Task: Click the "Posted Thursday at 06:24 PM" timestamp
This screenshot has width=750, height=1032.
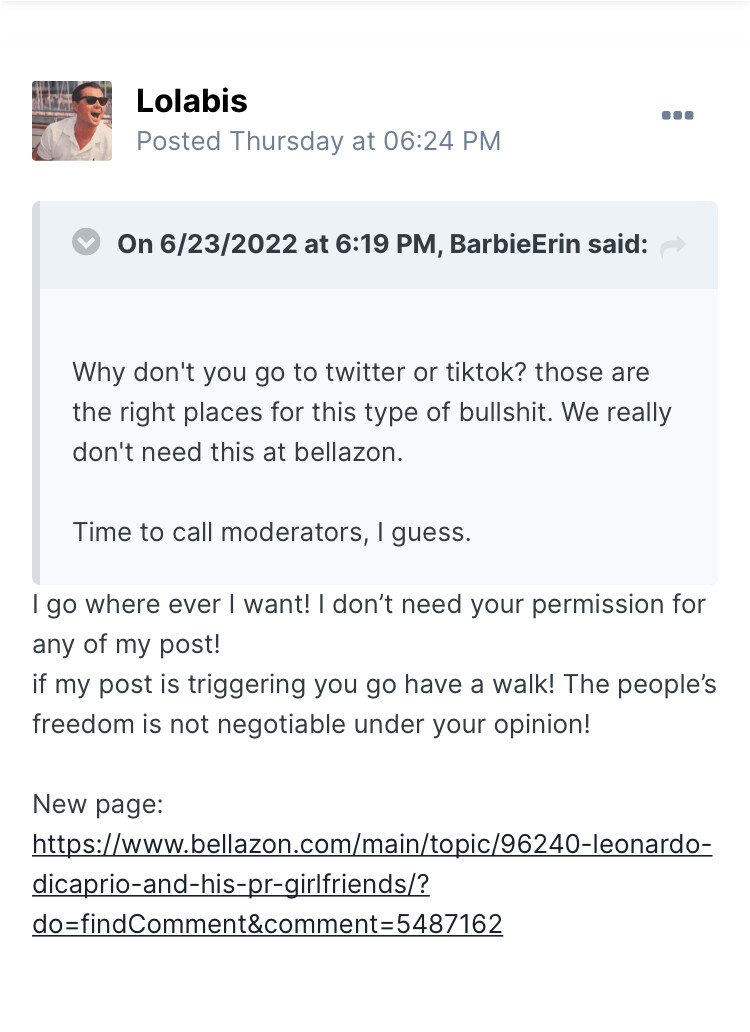Action: 318,141
